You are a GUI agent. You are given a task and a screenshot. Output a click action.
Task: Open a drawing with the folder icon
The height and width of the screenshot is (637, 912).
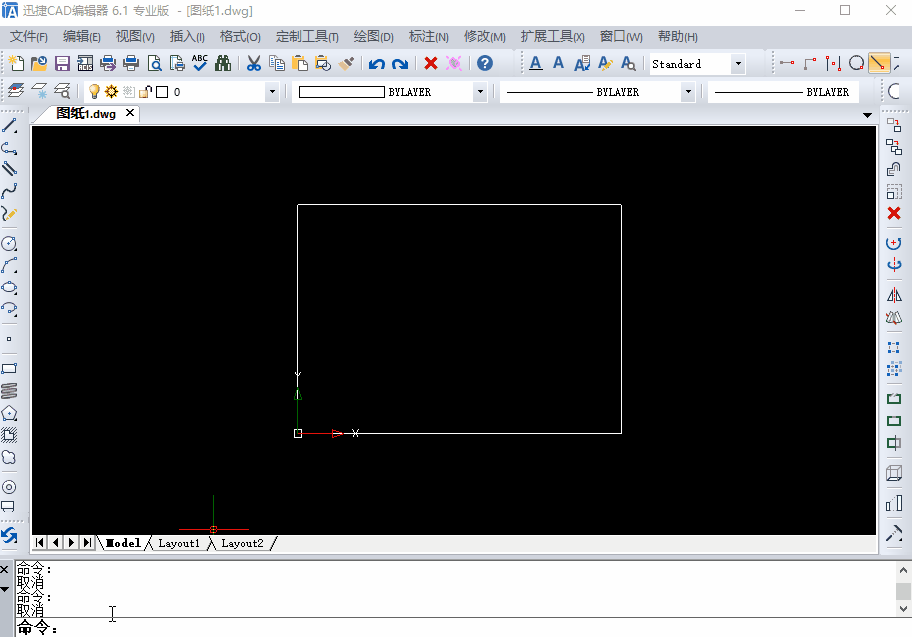39,63
